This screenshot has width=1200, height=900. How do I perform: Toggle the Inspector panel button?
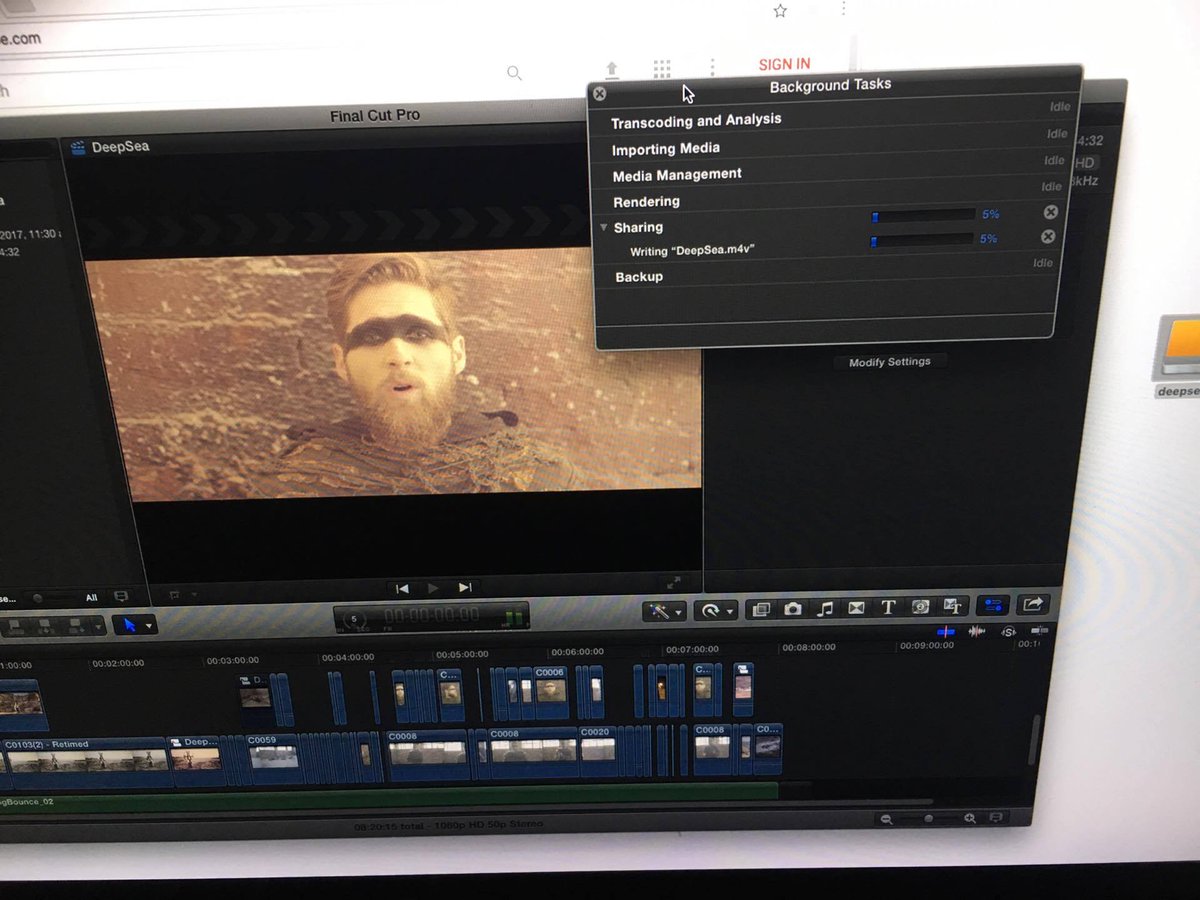pyautogui.click(x=993, y=605)
